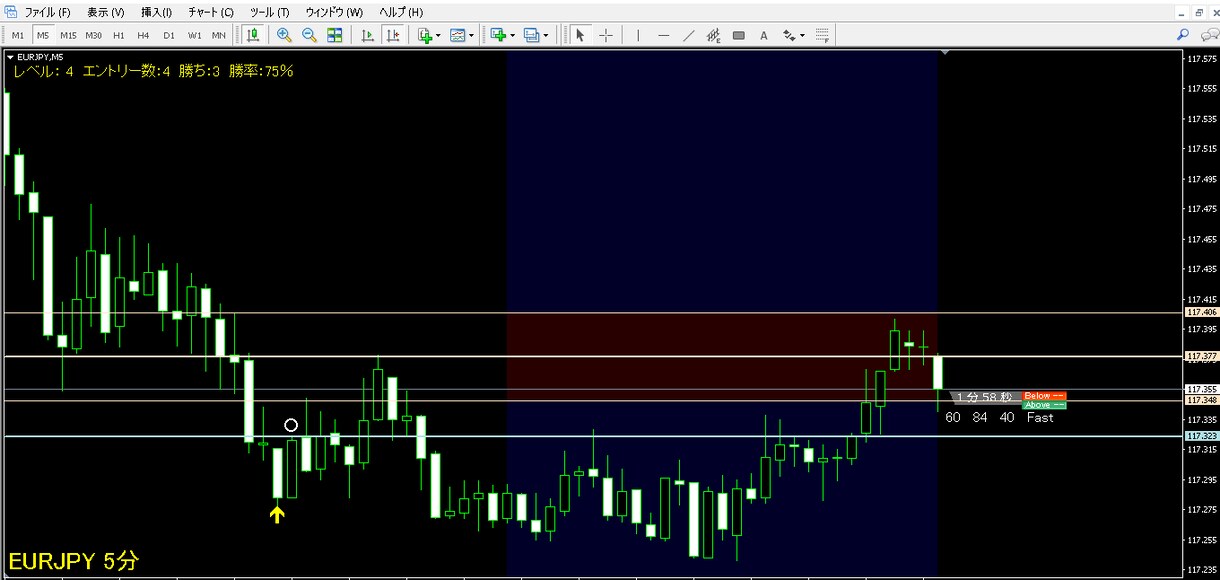Click the EURJPY,M5 chart title
The height and width of the screenshot is (580, 1220).
coord(41,57)
